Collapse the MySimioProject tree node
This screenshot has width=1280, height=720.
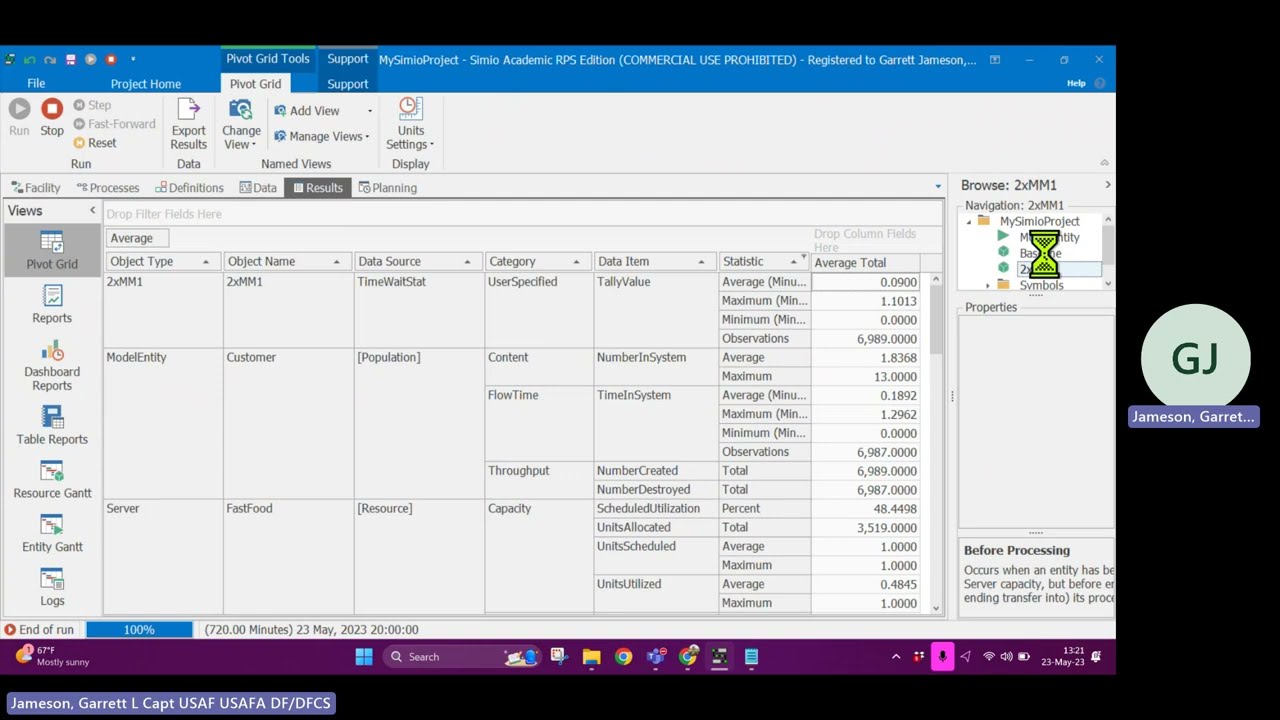968,222
